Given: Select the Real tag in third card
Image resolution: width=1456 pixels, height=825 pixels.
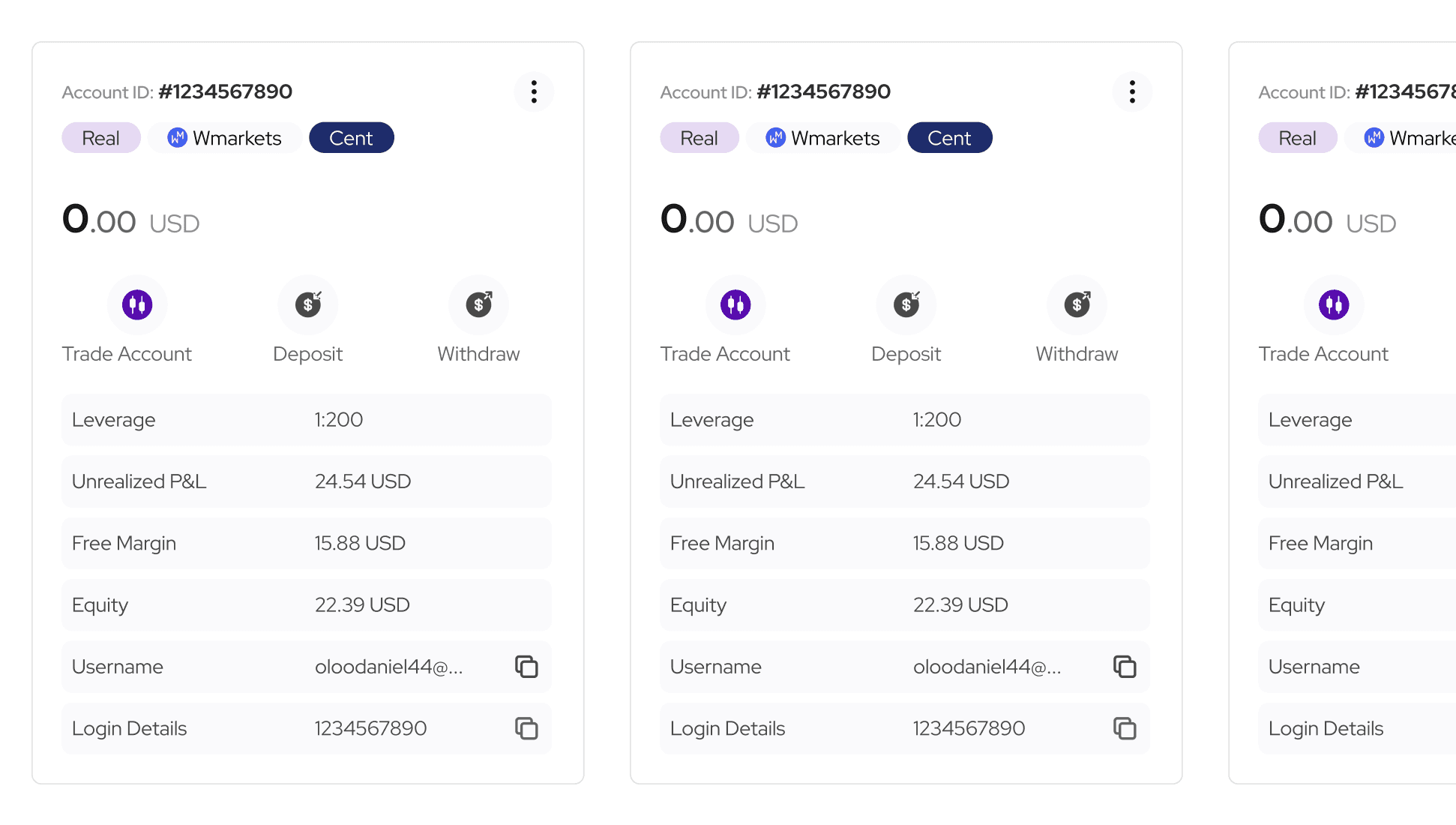Looking at the screenshot, I should click(x=1298, y=138).
